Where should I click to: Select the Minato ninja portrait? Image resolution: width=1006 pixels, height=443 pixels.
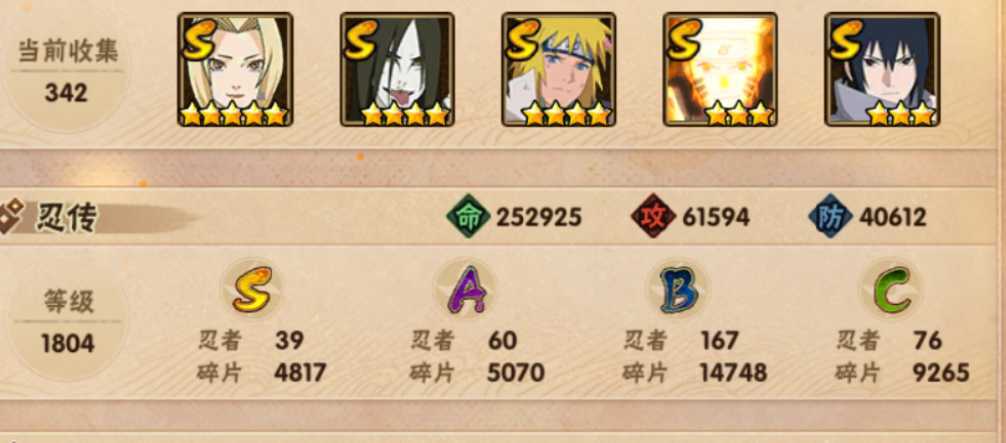[x=559, y=69]
